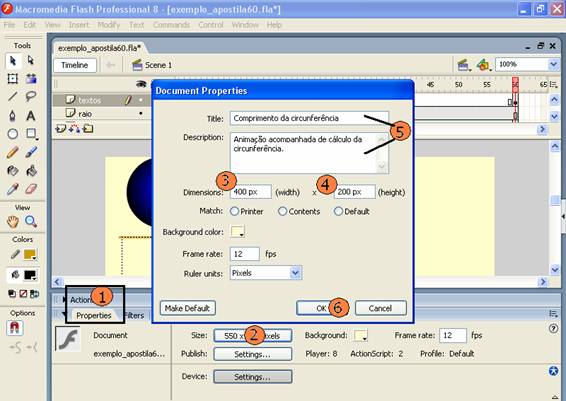Click the Insert Layer Folder icon

point(88,128)
